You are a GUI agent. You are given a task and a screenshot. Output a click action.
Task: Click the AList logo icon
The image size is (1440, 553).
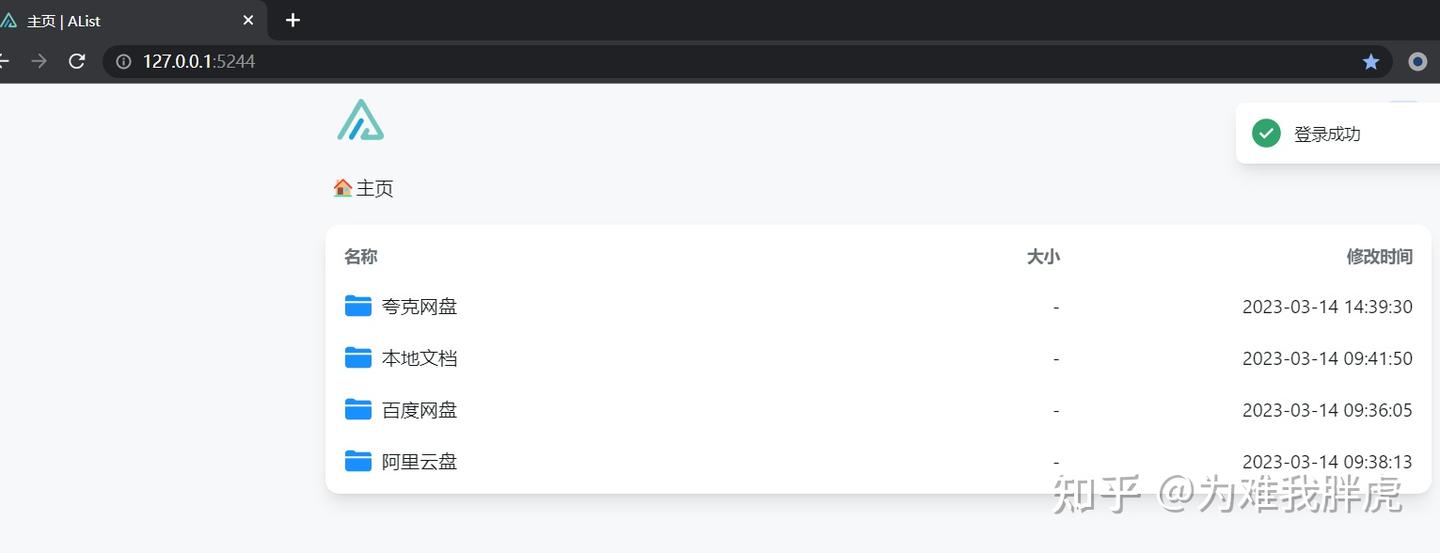tap(360, 120)
